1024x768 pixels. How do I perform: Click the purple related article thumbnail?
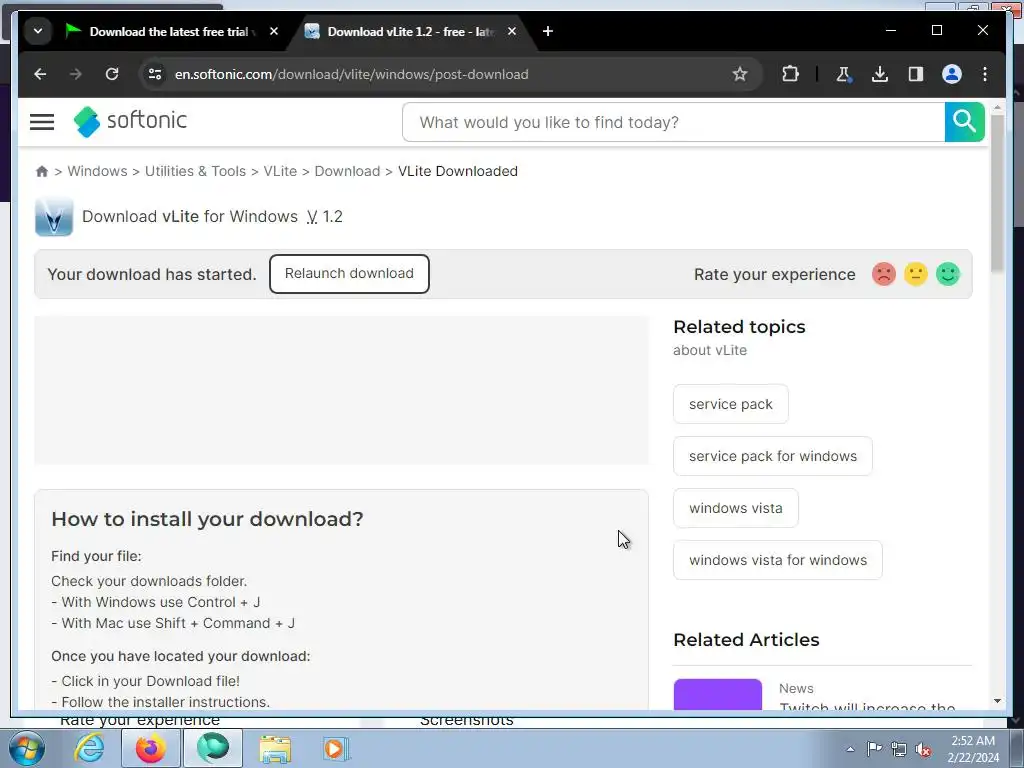tap(718, 694)
